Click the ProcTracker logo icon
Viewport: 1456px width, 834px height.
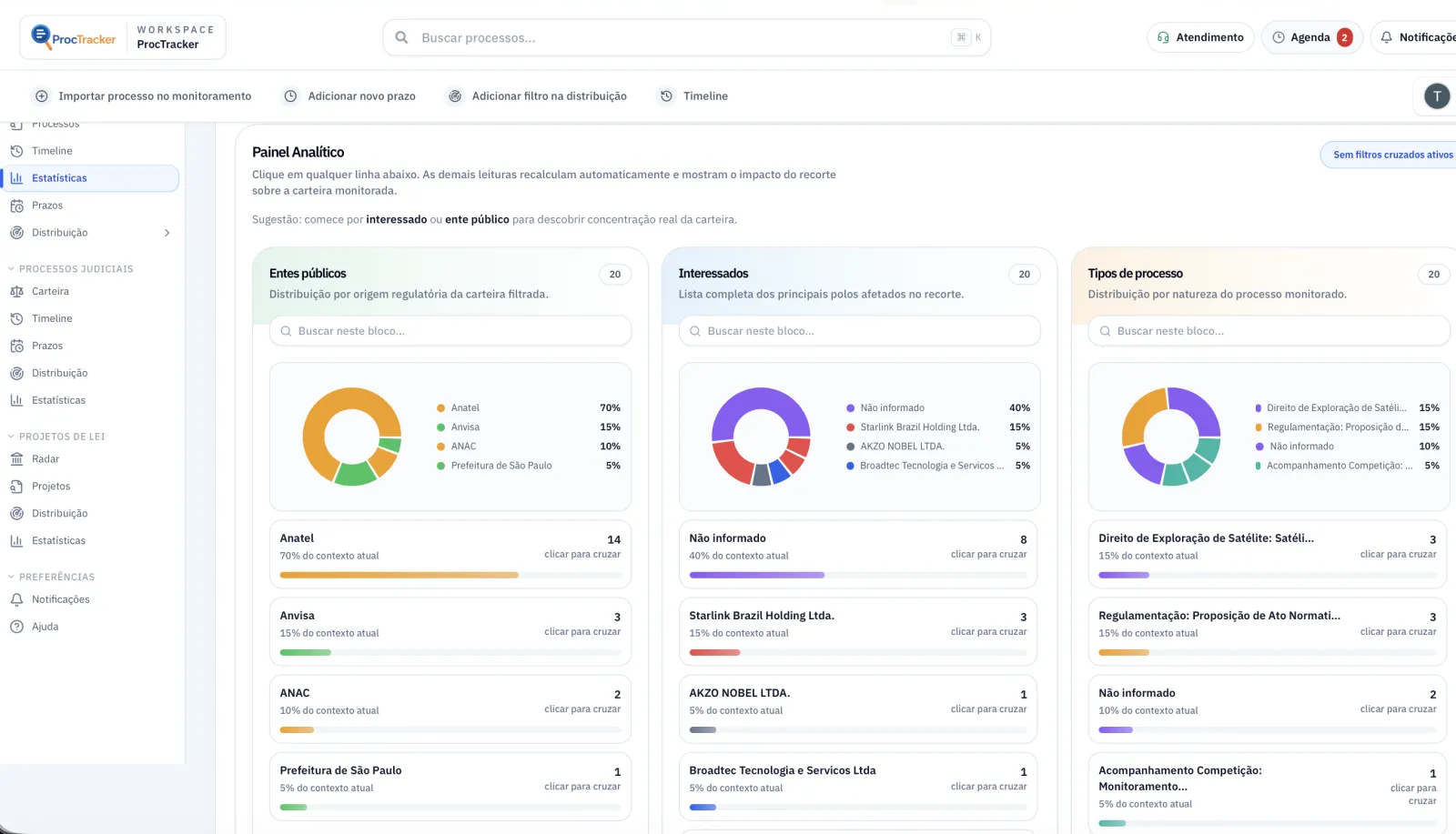click(41, 36)
